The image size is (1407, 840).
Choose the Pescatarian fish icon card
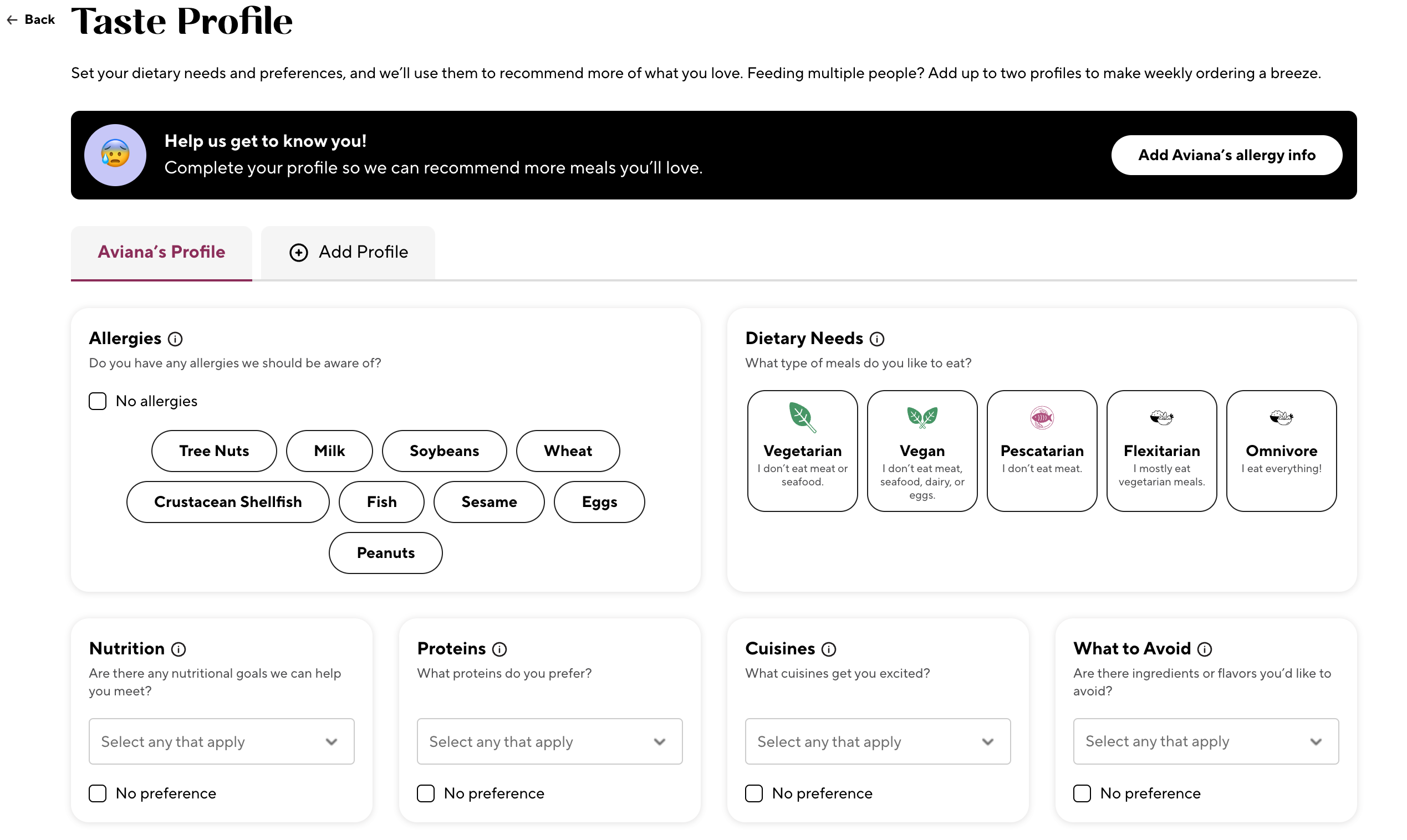(x=1041, y=450)
